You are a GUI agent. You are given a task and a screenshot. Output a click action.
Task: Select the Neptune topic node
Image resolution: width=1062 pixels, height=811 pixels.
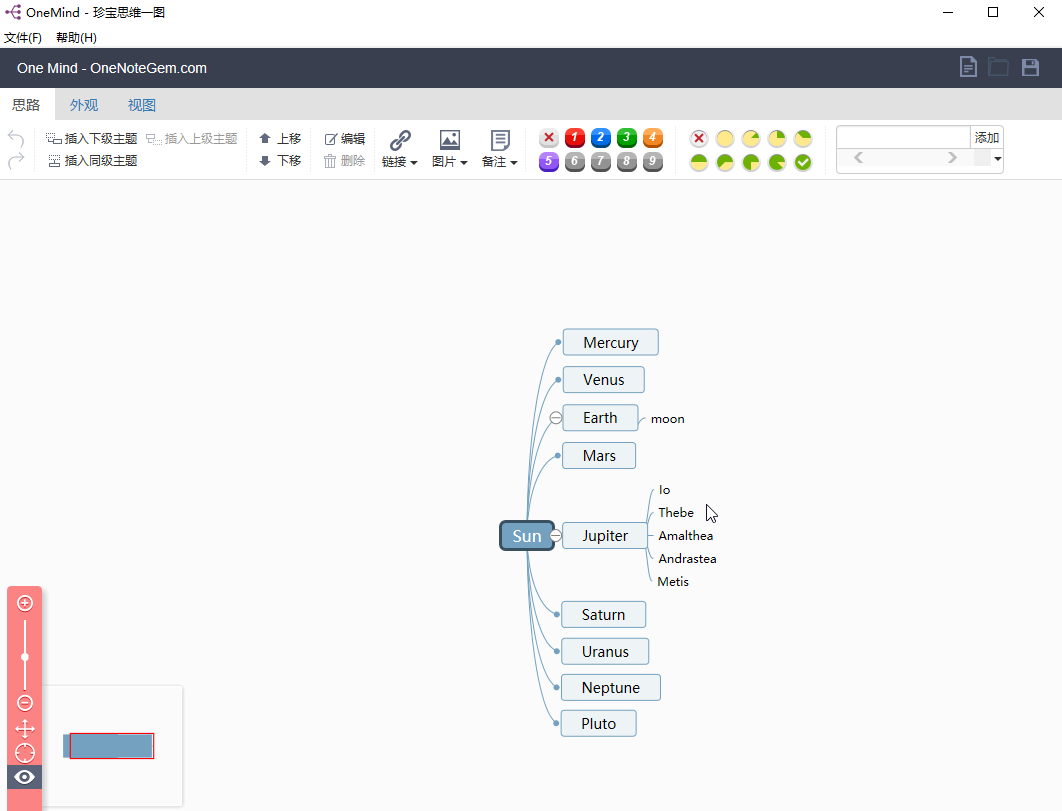610,688
